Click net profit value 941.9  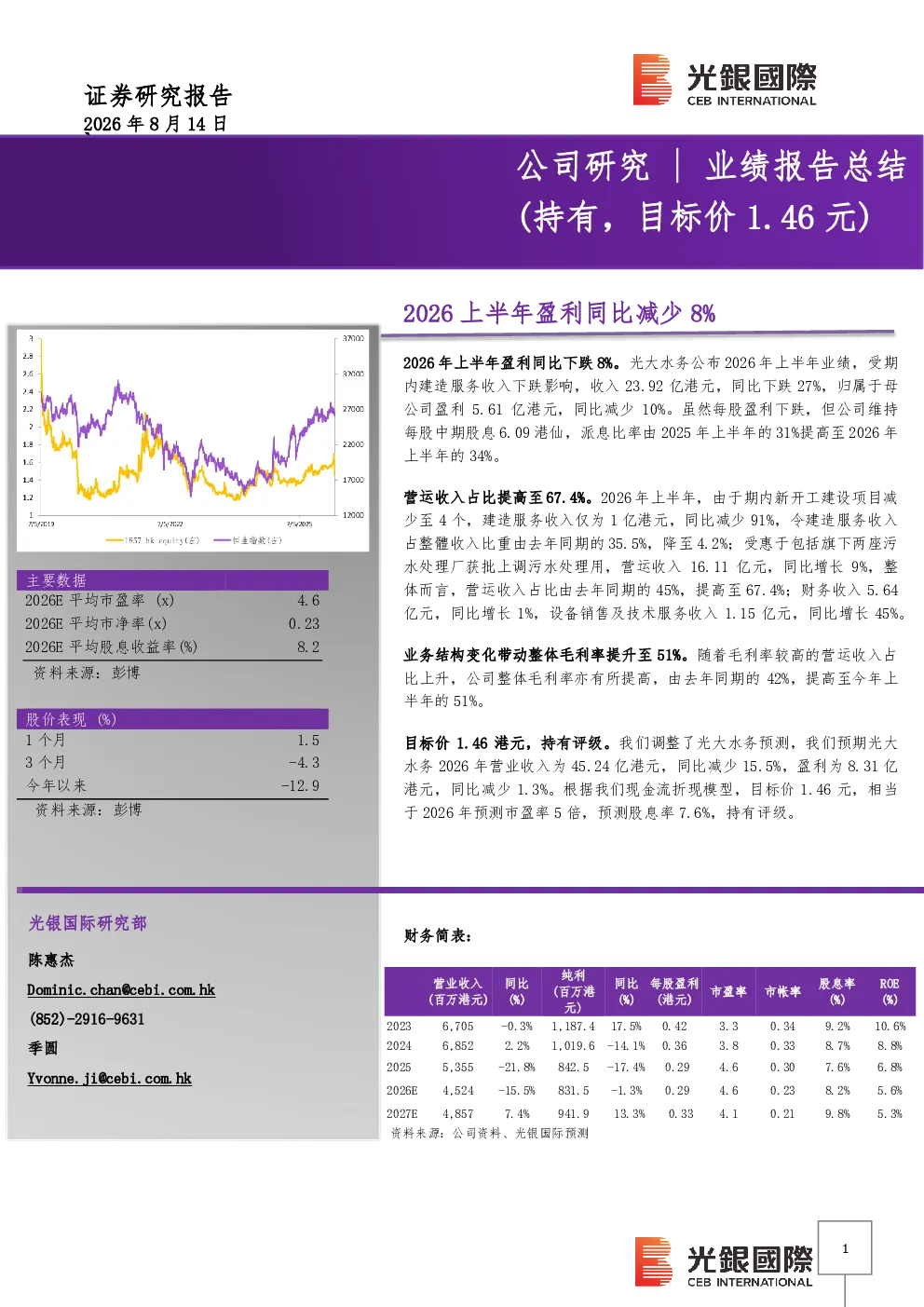pos(574,1114)
